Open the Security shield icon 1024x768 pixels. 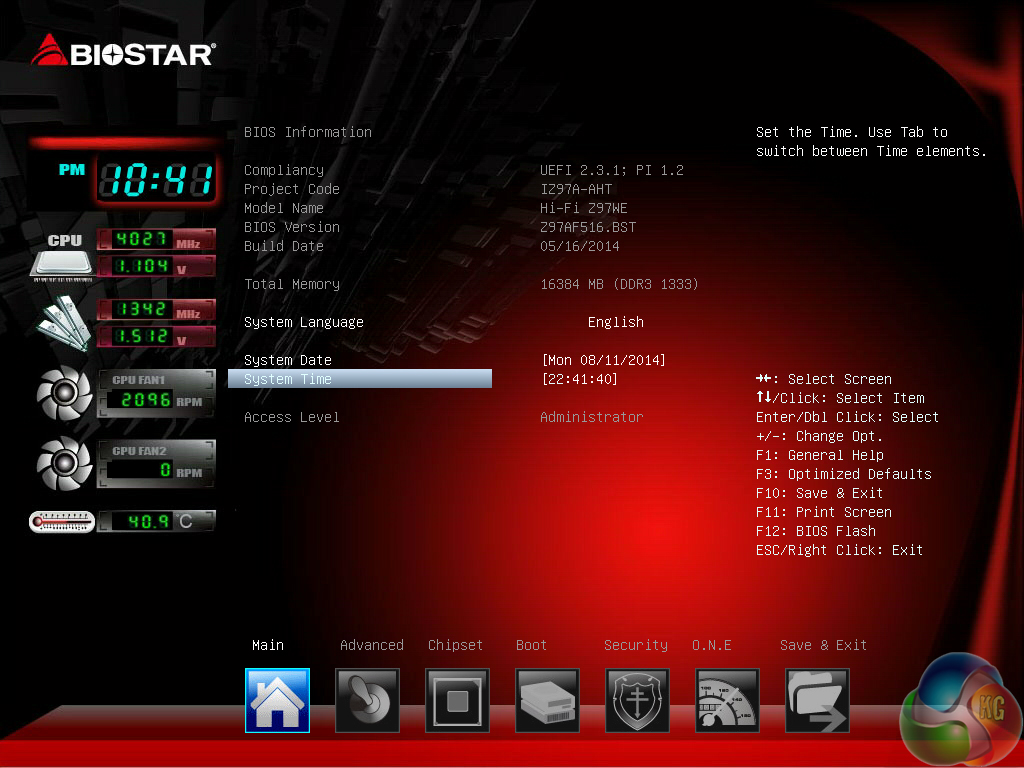tap(637, 700)
